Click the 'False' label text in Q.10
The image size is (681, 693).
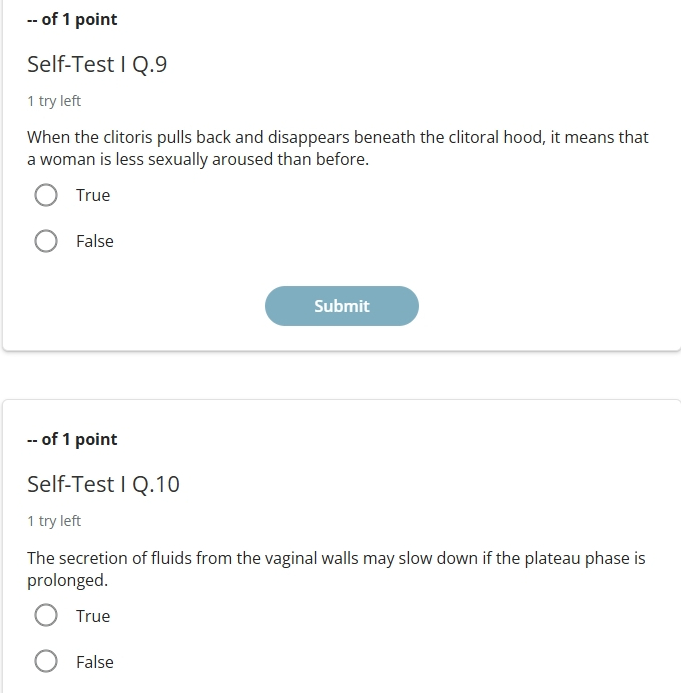tap(95, 662)
